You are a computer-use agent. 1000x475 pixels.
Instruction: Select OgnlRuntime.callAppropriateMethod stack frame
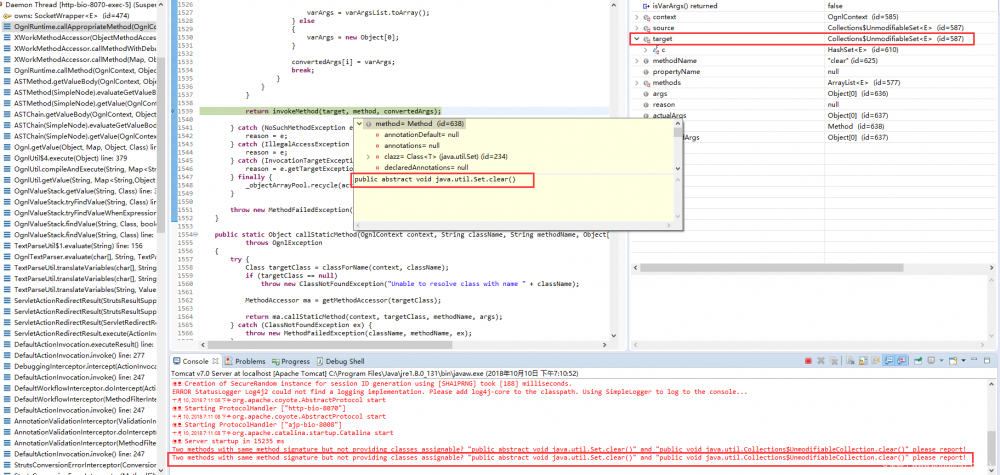pyautogui.click(x=80, y=27)
